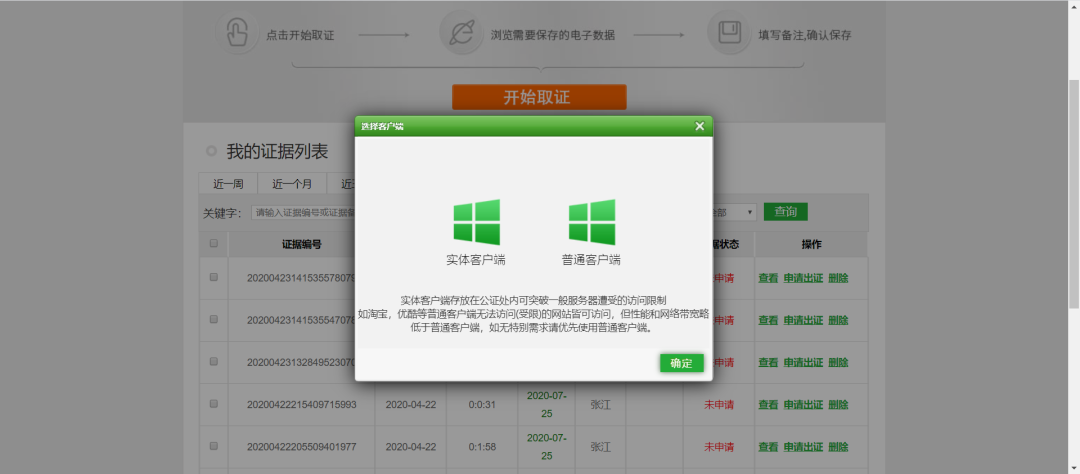Click 删除 in the third evidence row
The width and height of the screenshot is (1080, 474).
838,362
